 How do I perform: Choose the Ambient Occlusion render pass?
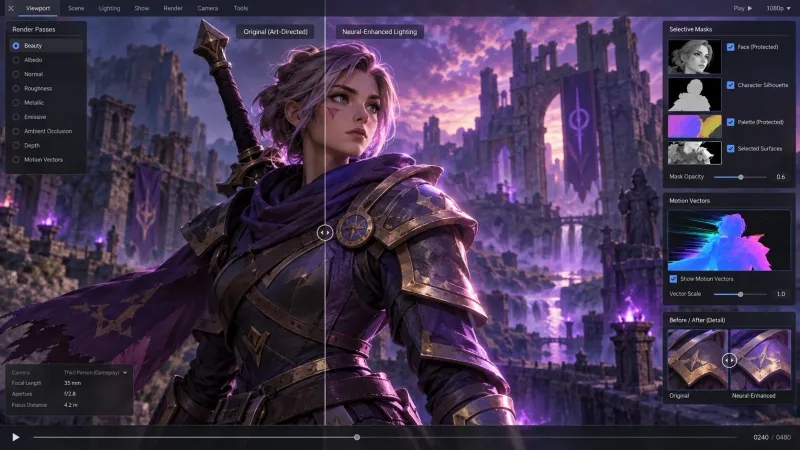(46, 131)
